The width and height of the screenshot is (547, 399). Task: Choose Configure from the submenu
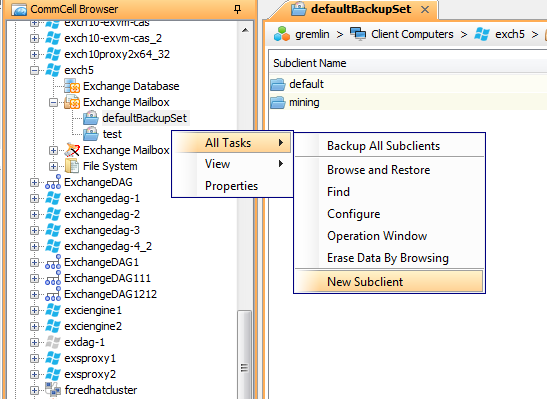coord(389,214)
